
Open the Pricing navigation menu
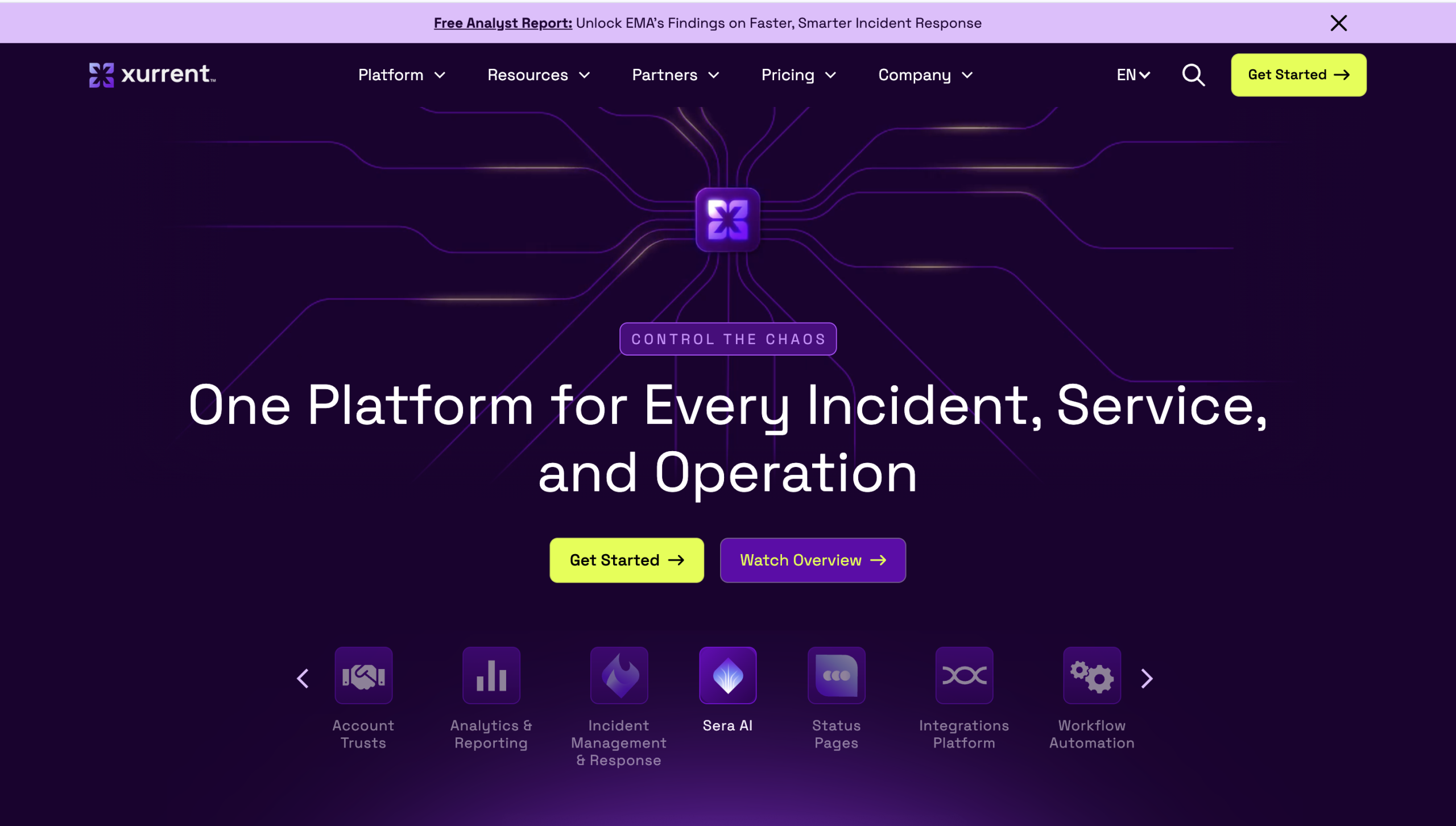798,75
